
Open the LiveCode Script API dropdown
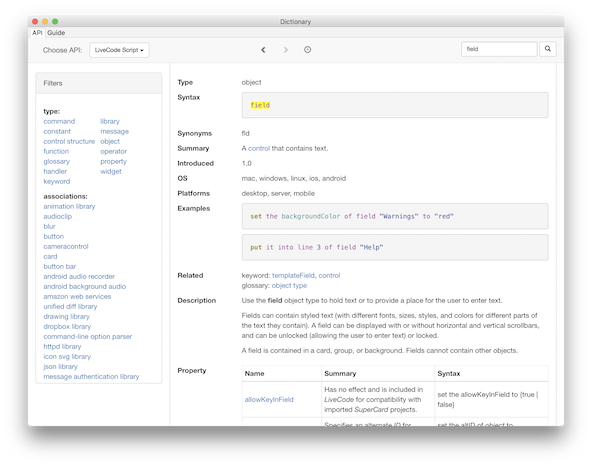click(119, 50)
